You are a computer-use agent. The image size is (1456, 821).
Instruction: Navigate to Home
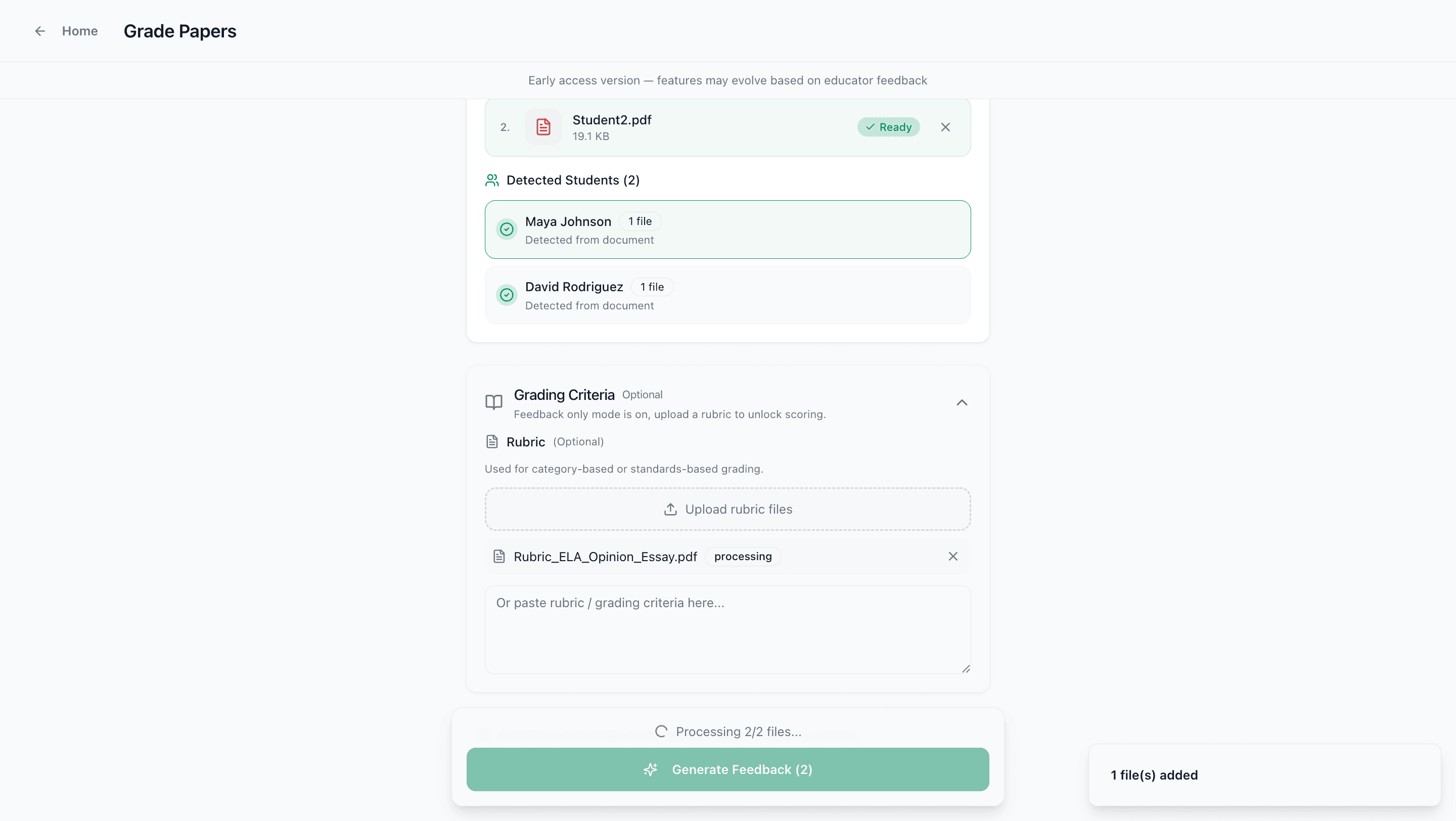pyautogui.click(x=80, y=31)
